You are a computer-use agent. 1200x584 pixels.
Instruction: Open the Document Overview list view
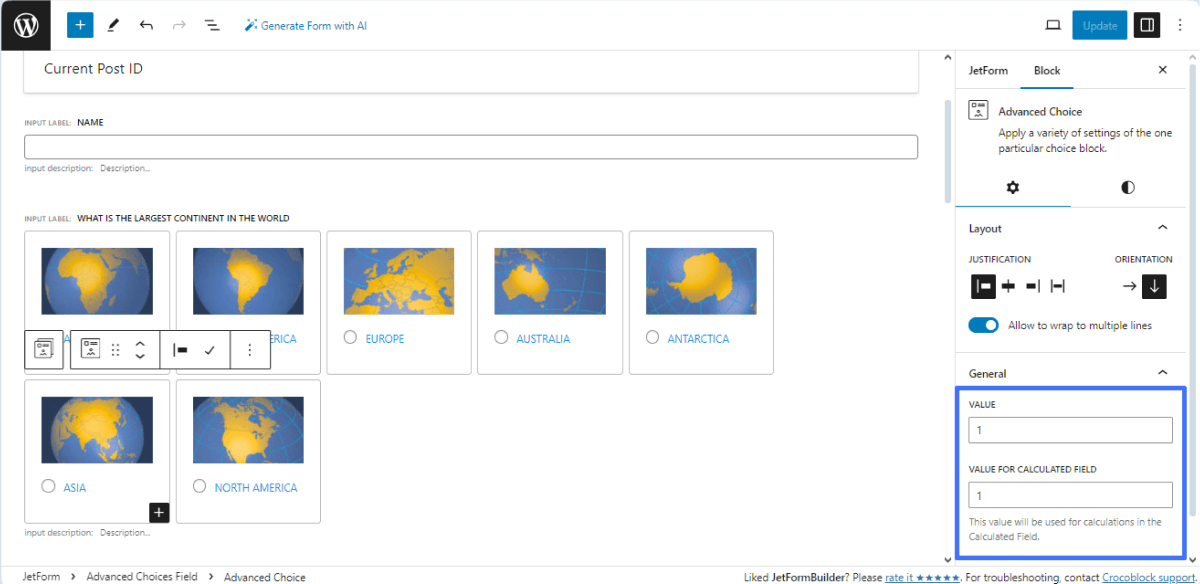click(212, 25)
